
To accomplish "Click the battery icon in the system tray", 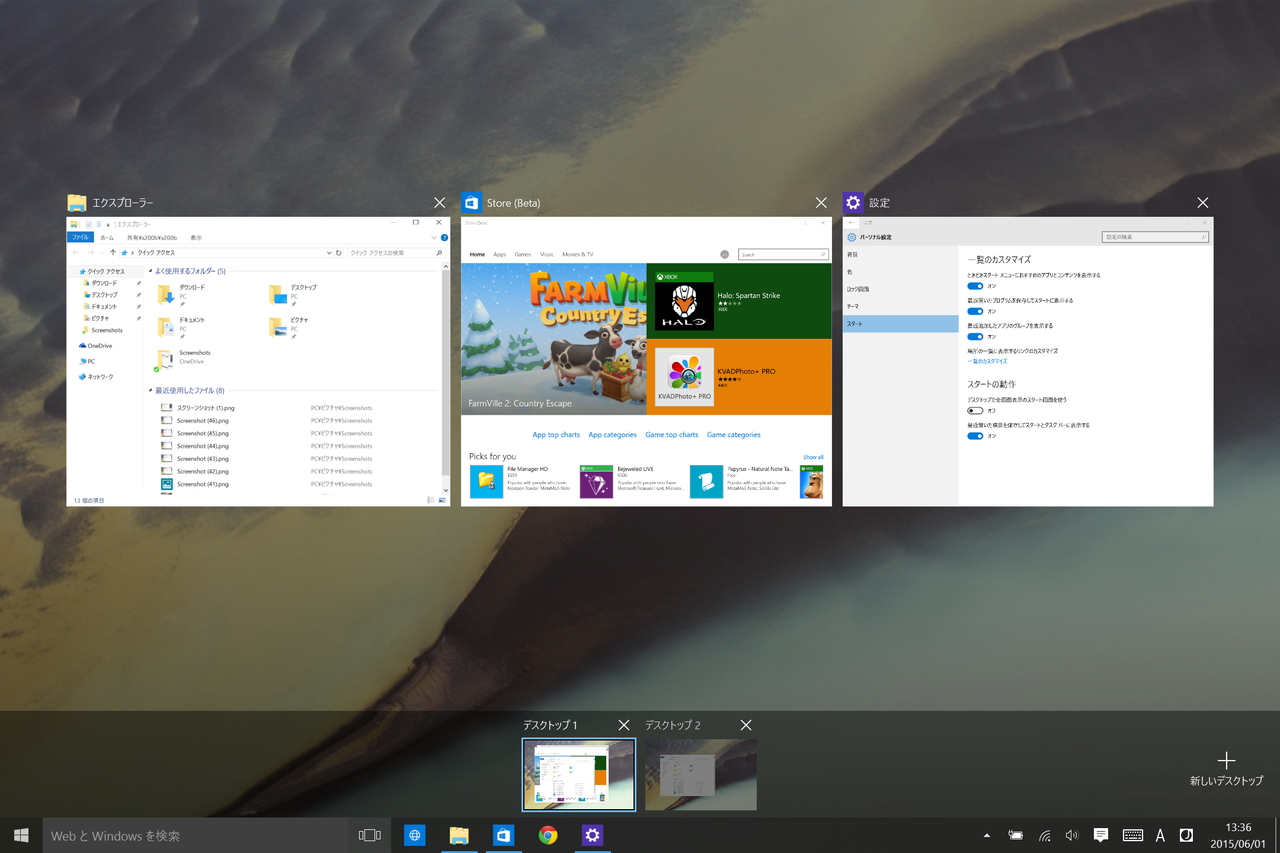I will 1016,835.
